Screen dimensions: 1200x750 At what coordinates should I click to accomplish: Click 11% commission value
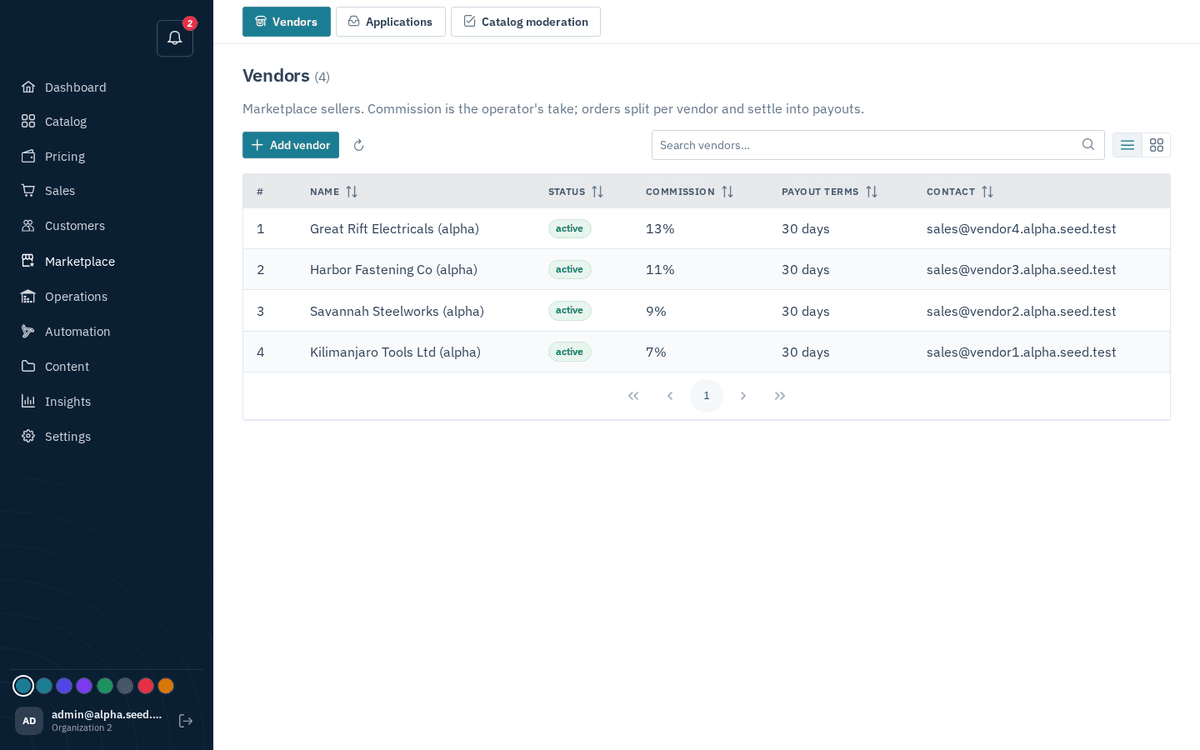pos(660,269)
